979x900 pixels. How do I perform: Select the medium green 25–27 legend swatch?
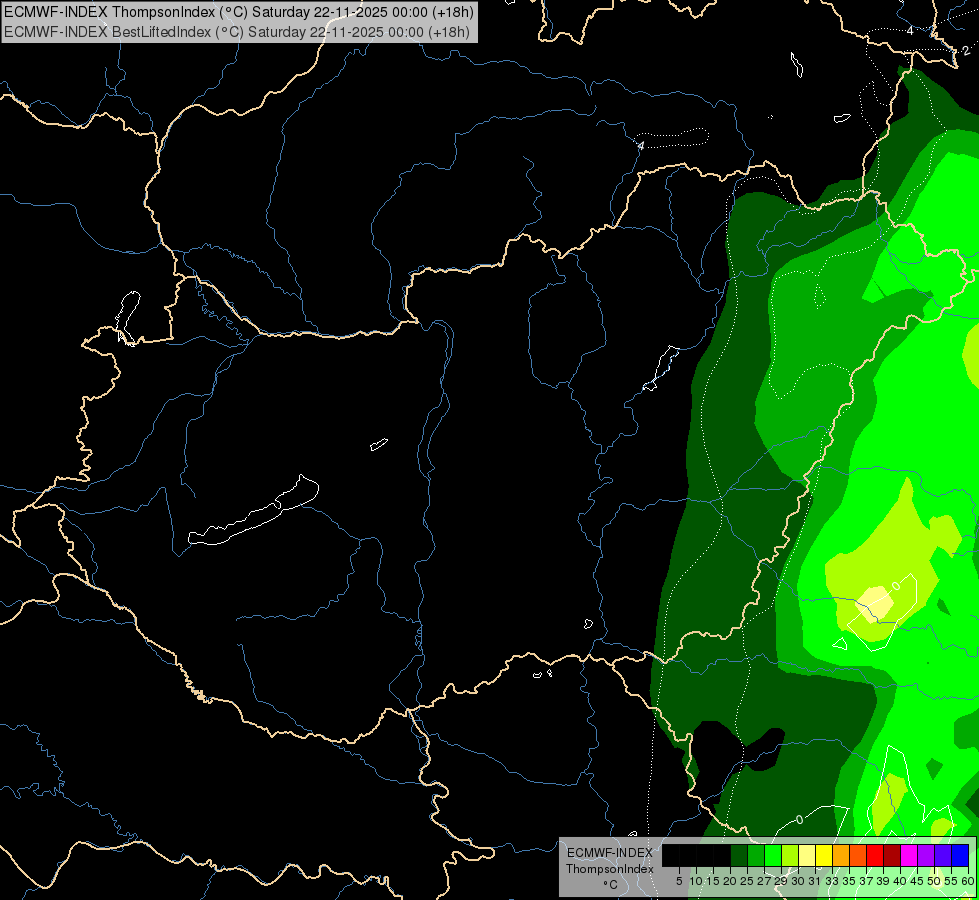(756, 855)
